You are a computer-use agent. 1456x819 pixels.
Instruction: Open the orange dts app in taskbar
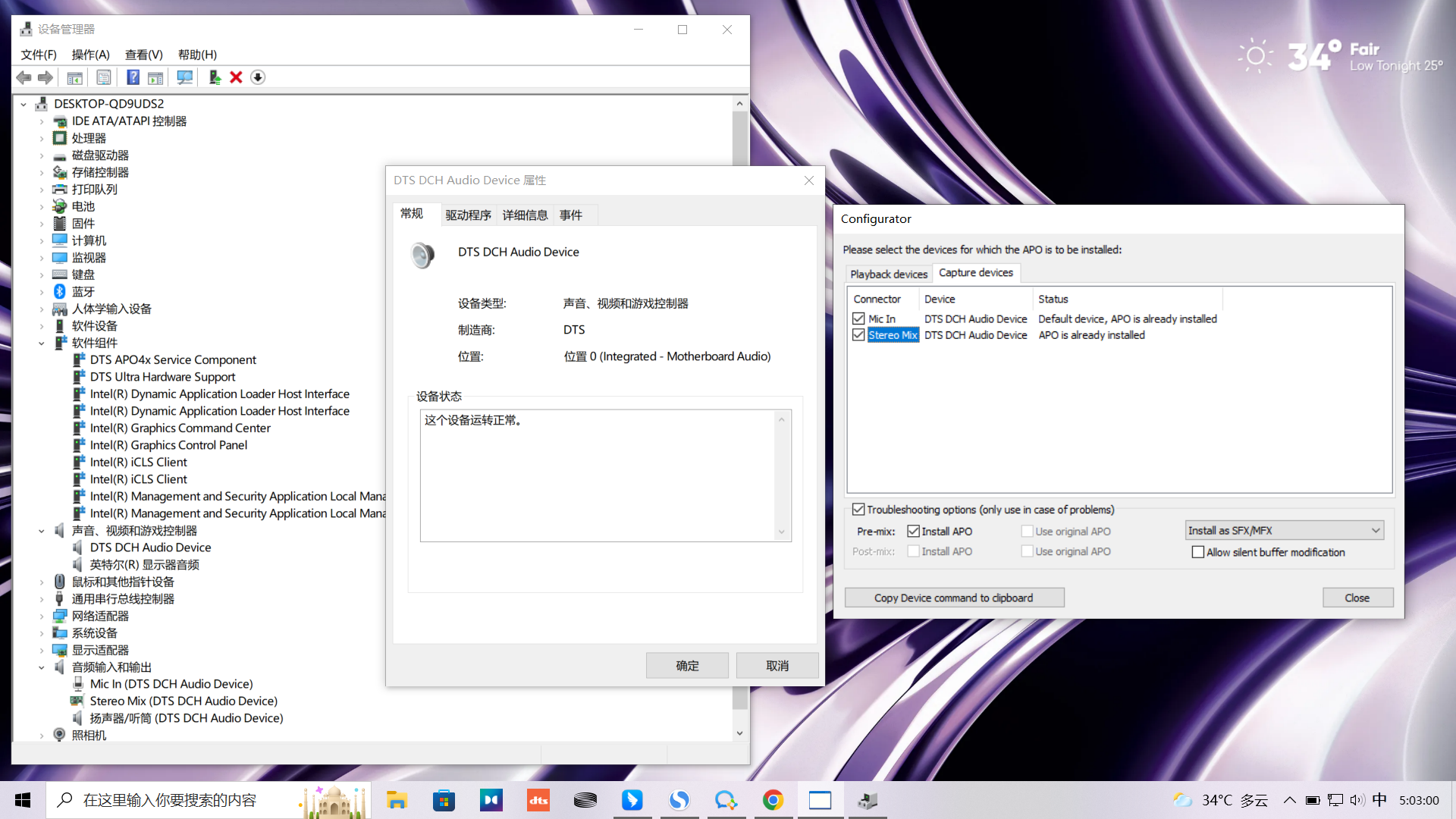pyautogui.click(x=538, y=800)
